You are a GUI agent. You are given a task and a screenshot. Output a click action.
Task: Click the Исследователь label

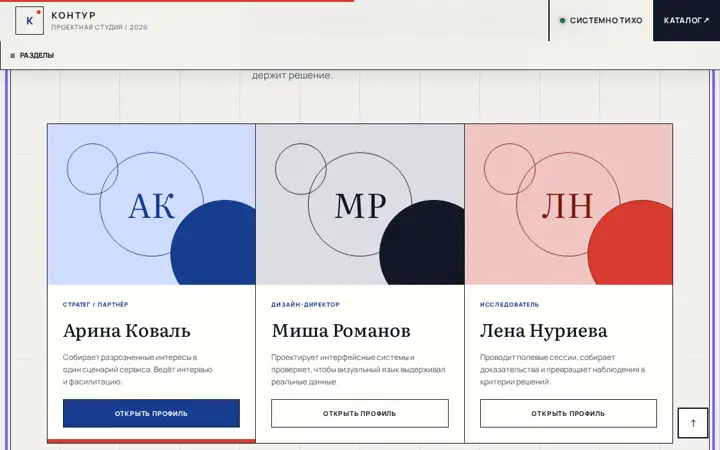(509, 304)
